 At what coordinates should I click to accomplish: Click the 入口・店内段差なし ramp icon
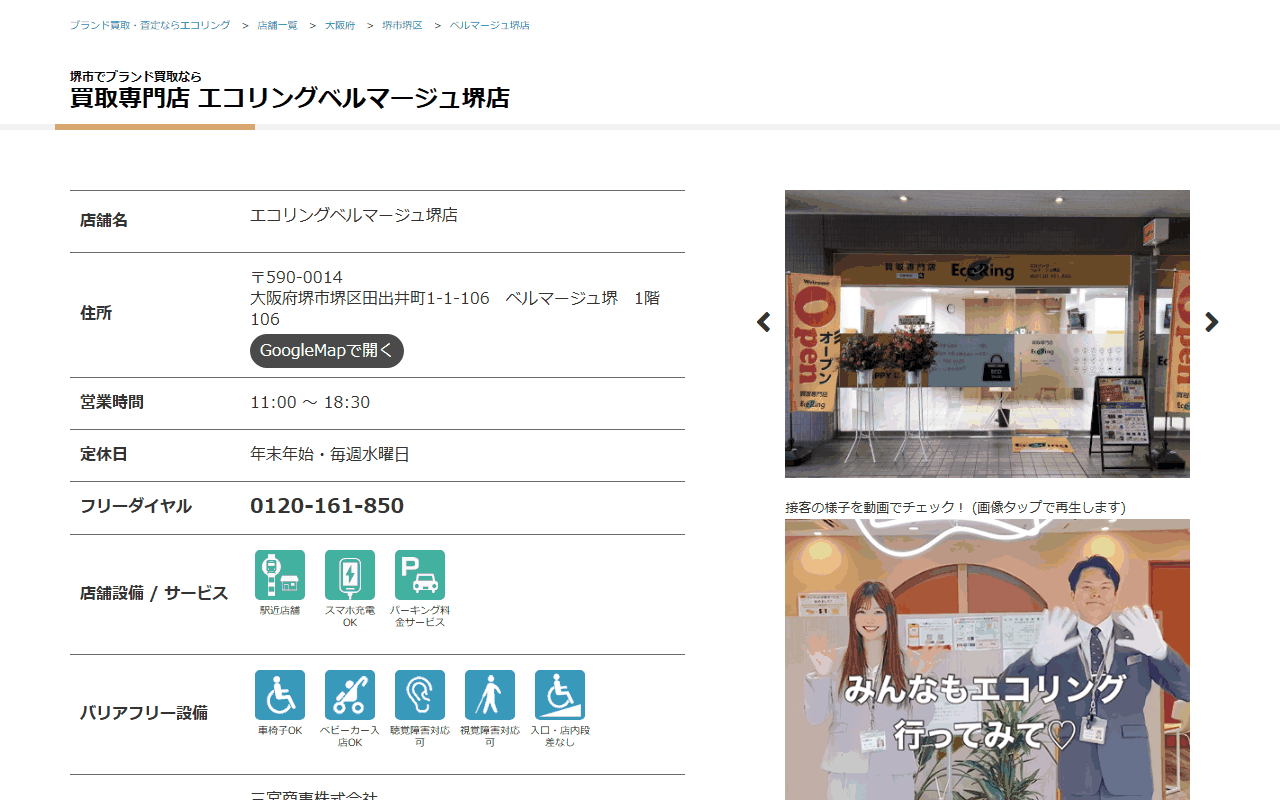pos(560,695)
